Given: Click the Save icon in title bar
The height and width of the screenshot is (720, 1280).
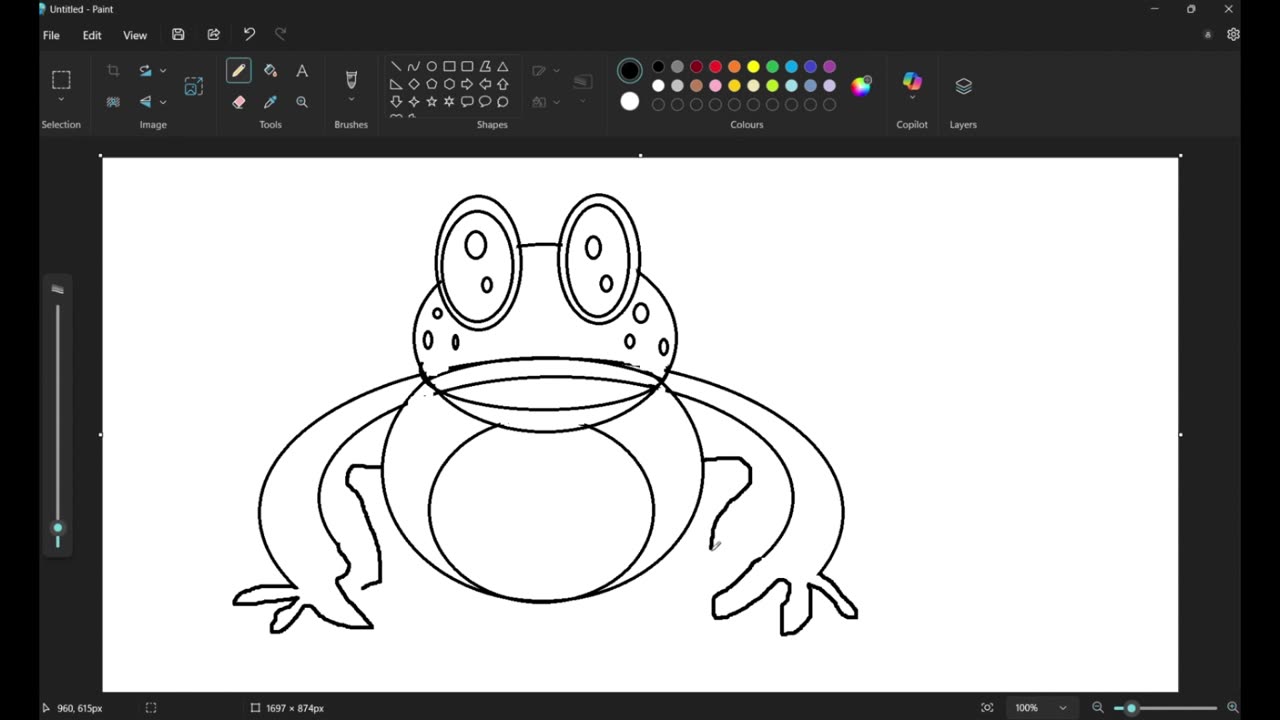Looking at the screenshot, I should coord(178,35).
